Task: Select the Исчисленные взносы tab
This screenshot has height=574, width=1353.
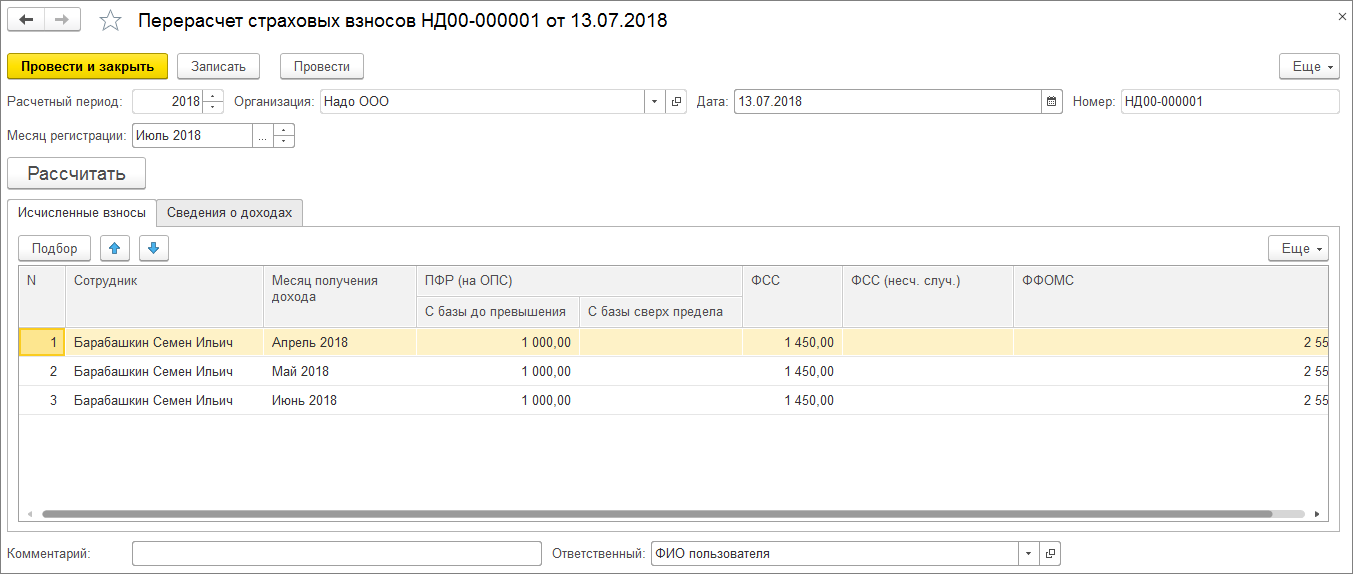Action: point(82,212)
